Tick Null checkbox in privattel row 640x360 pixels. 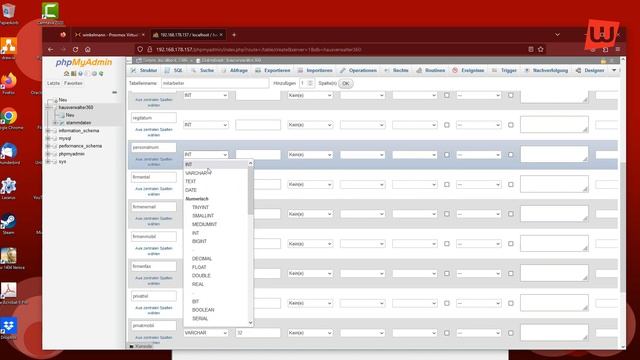click(447, 303)
